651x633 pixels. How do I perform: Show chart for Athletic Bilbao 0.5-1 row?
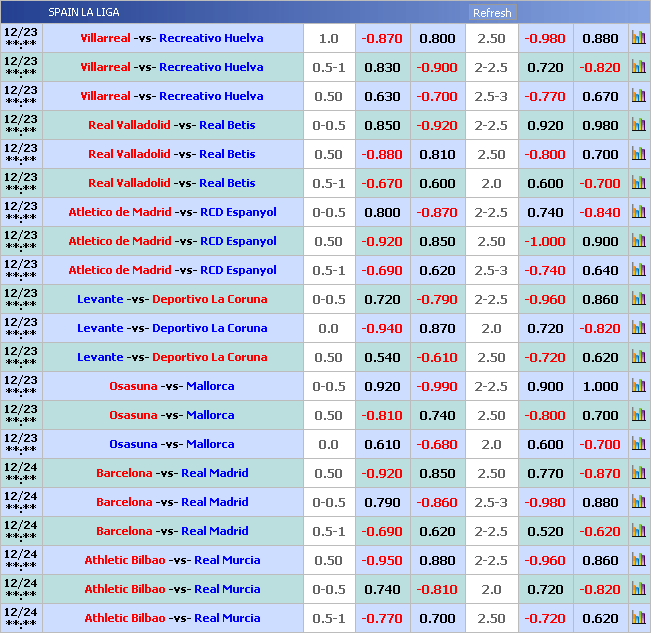coord(638,618)
